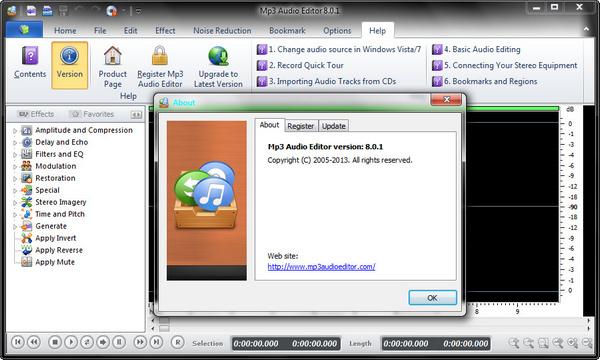Screen dimensions: 600x360
Task: Click OK in the About dialog
Action: [432, 298]
